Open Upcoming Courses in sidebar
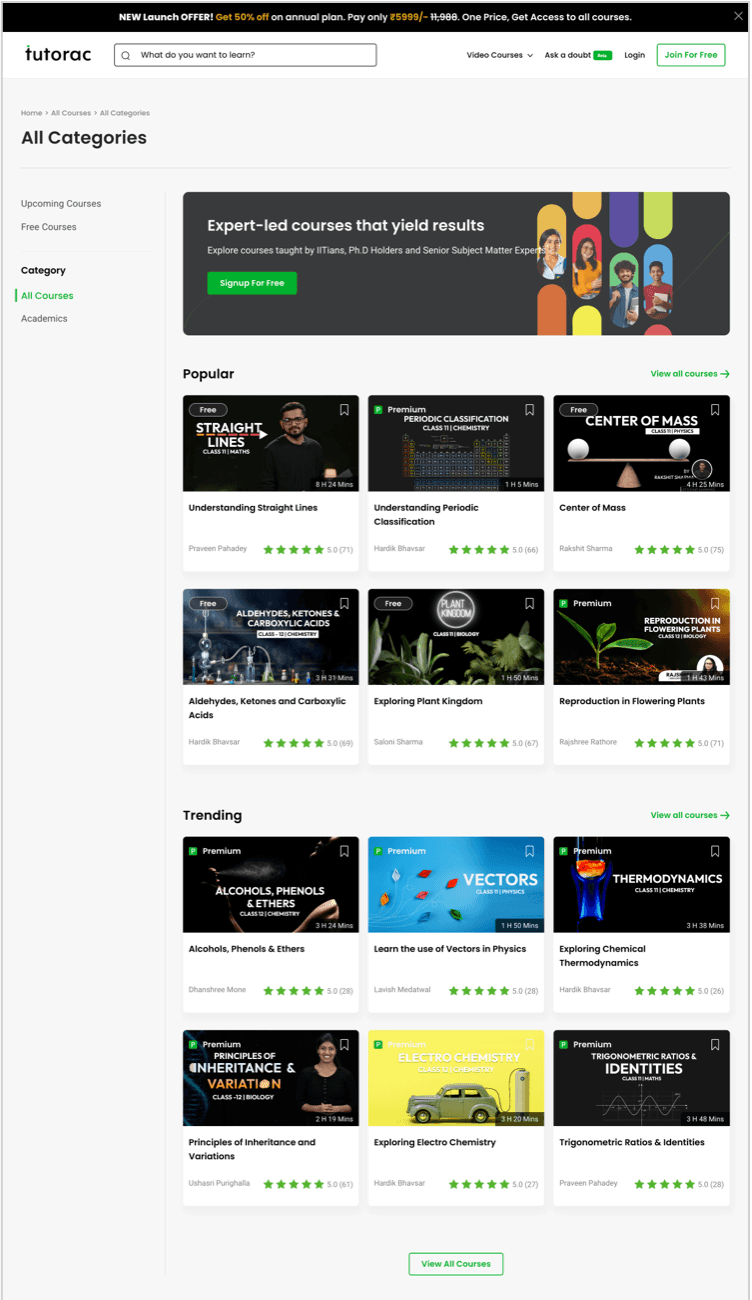 point(61,203)
